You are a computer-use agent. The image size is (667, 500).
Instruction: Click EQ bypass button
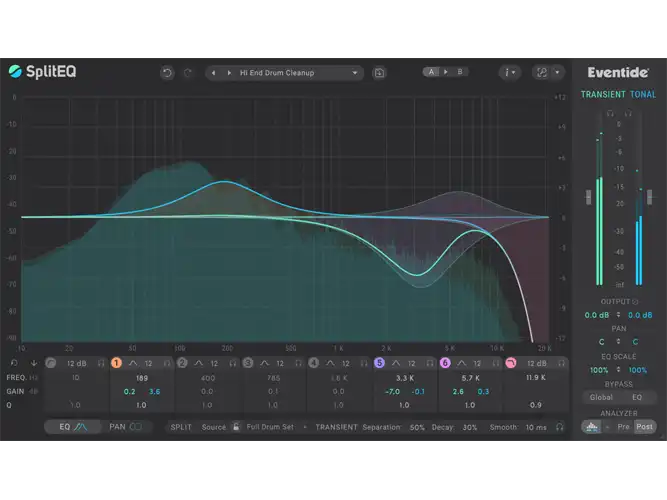point(637,397)
